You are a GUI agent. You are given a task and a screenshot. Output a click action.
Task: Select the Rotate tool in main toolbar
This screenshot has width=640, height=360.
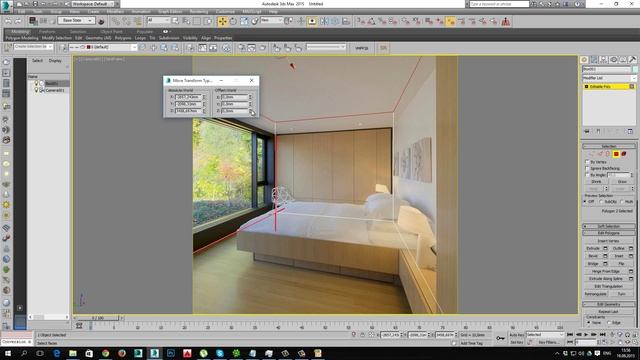coord(233,21)
